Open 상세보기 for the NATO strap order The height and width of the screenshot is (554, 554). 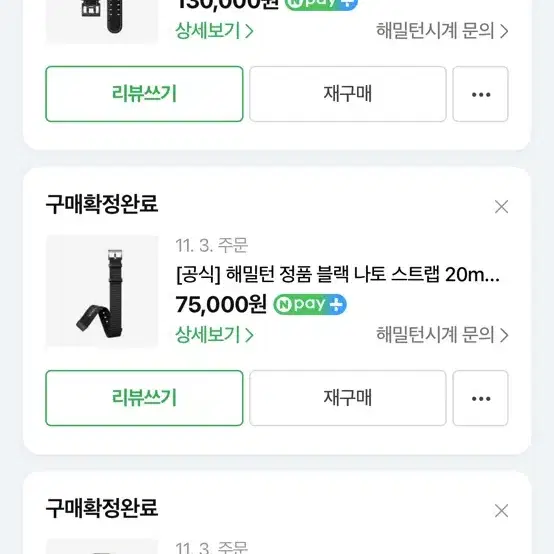point(214,334)
